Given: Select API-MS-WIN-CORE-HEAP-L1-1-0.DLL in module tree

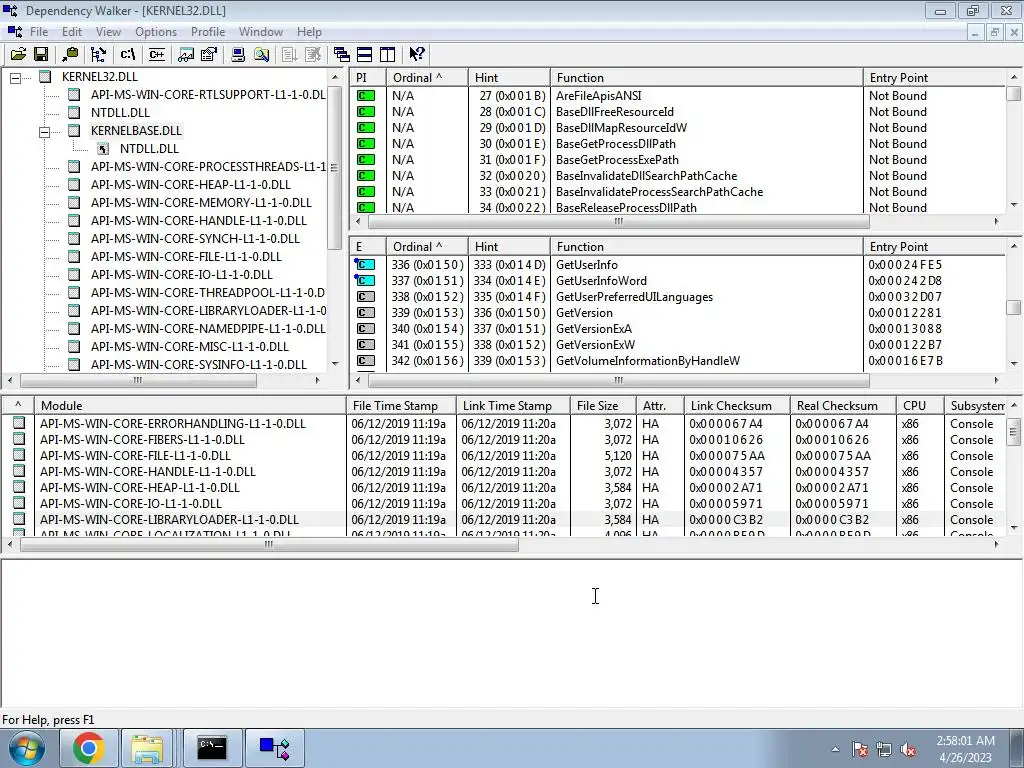Looking at the screenshot, I should click(191, 185).
